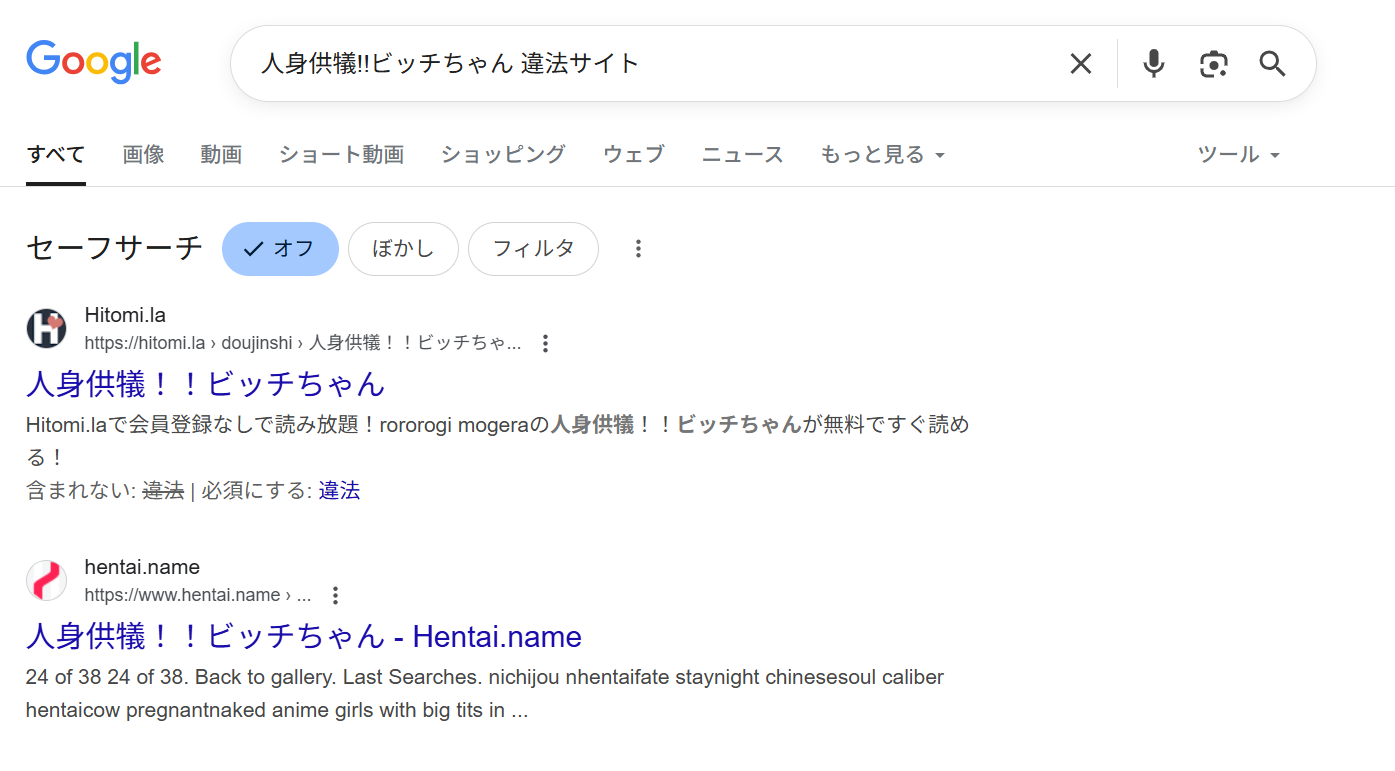Screen dimensions: 1395x771
Task: Activate voice search with the microphone icon
Action: click(1153, 63)
